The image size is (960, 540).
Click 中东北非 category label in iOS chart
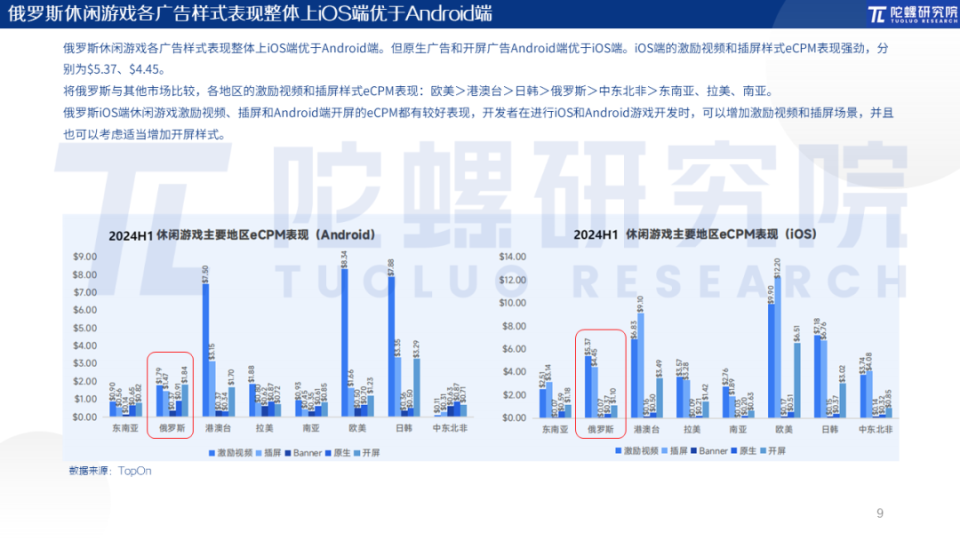876,429
